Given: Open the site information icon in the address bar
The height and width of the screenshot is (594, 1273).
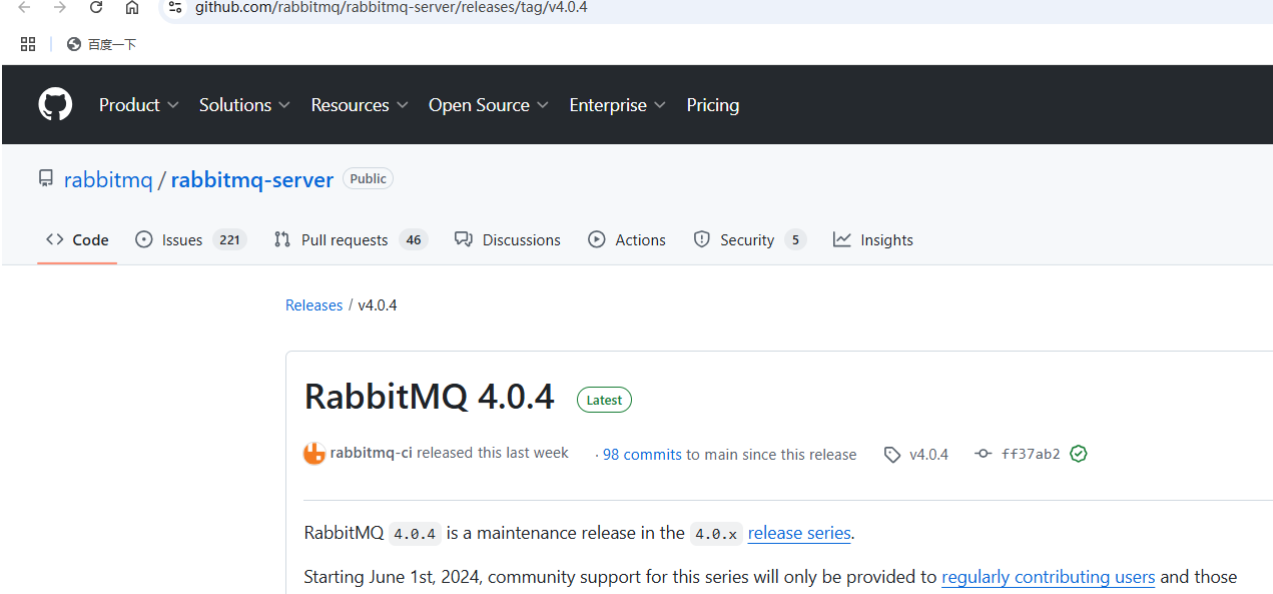Looking at the screenshot, I should click(175, 7).
